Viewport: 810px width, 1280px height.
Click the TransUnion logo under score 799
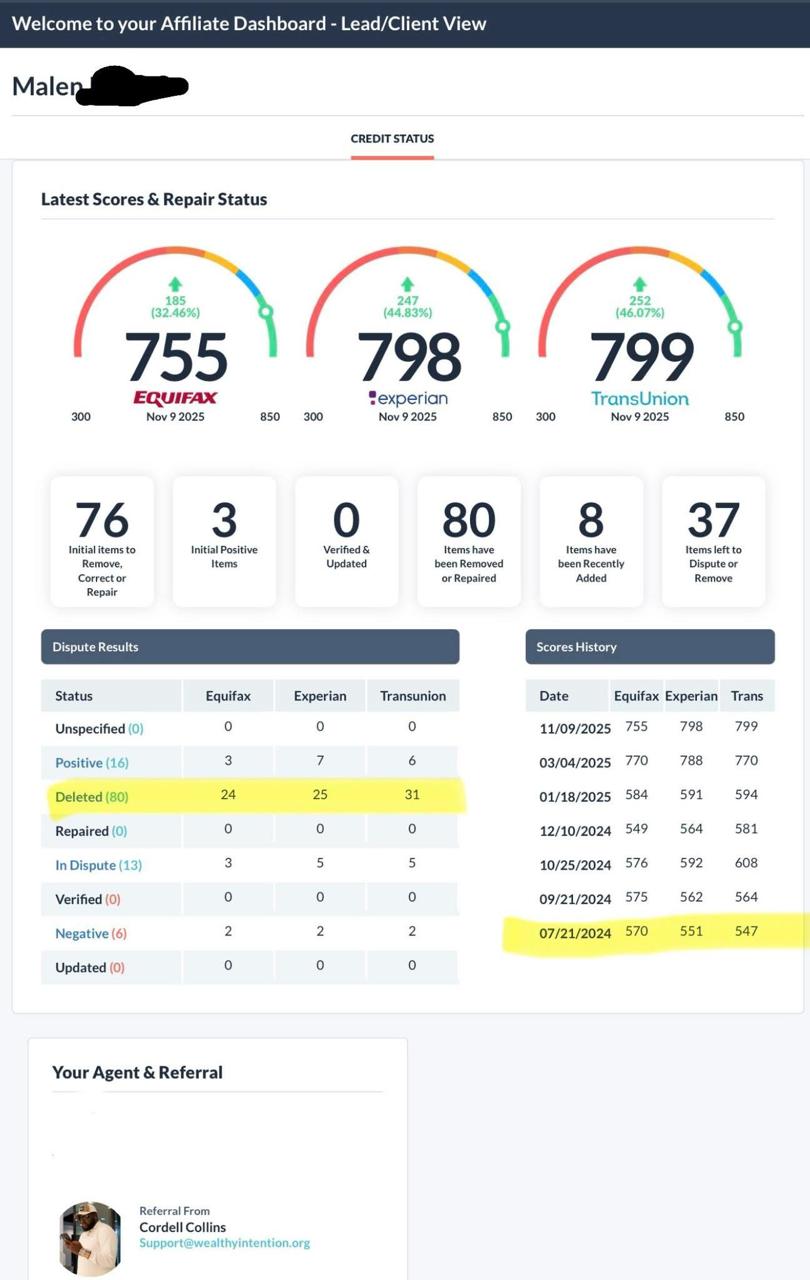(x=640, y=398)
